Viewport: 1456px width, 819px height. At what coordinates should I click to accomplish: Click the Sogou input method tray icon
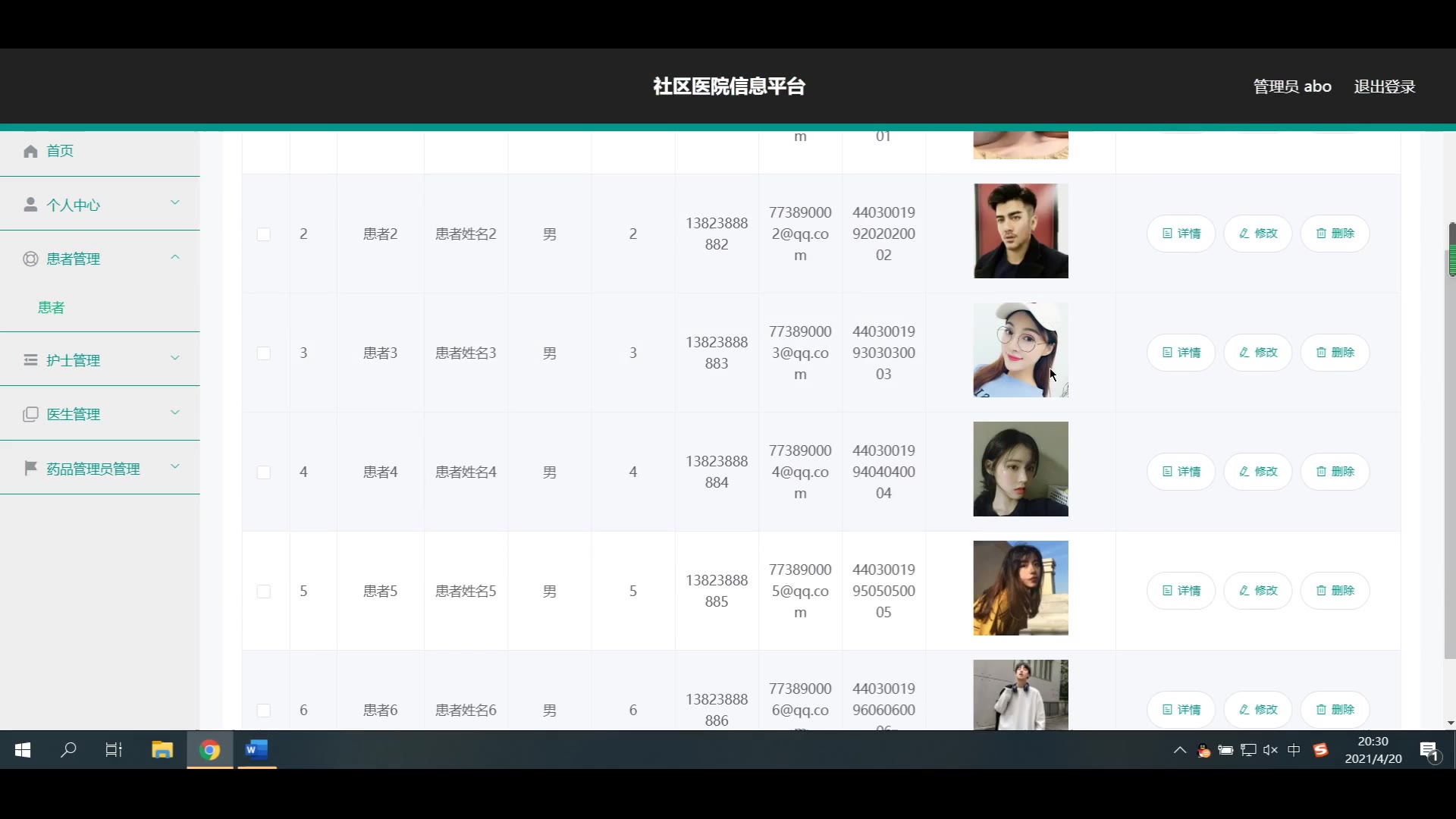pos(1320,750)
